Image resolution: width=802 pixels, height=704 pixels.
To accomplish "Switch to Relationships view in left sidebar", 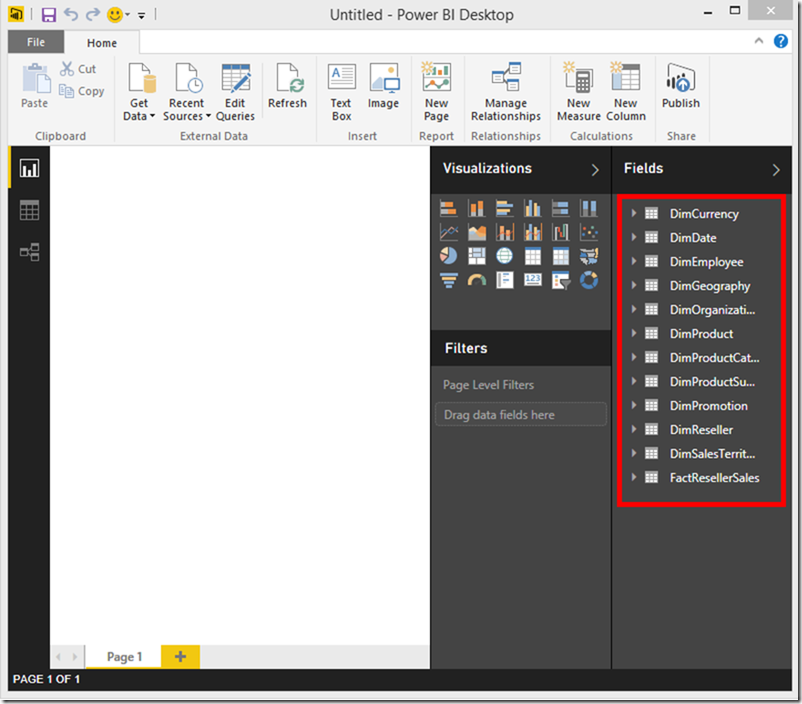I will [29, 252].
